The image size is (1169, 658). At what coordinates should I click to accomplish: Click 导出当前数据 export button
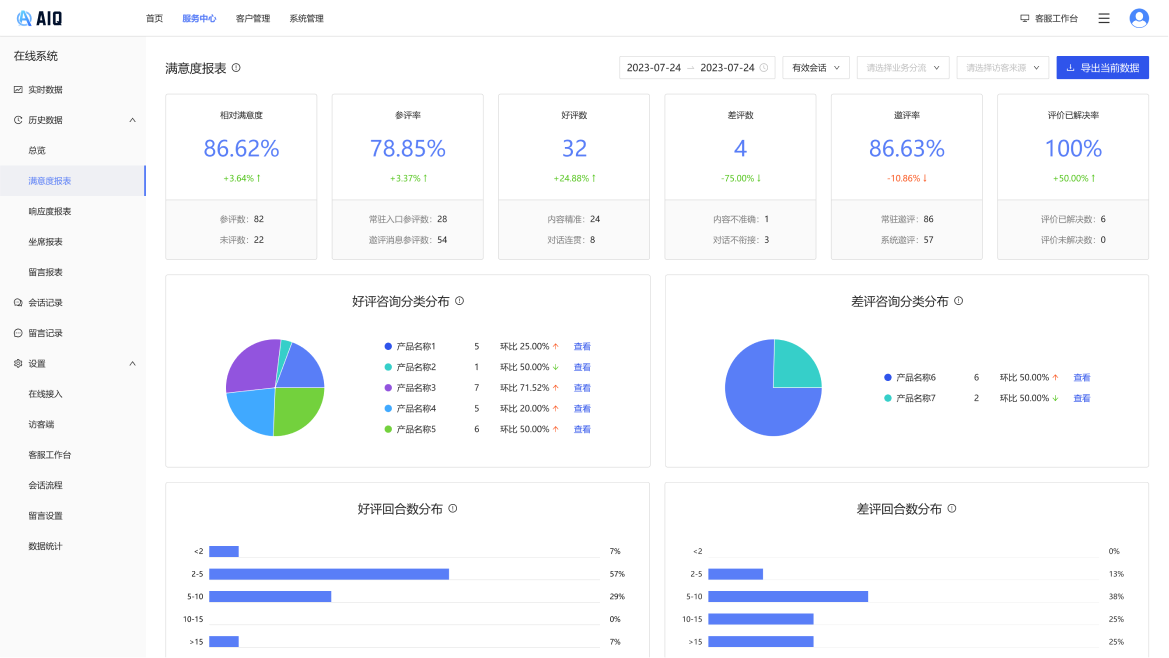[x=1102, y=68]
